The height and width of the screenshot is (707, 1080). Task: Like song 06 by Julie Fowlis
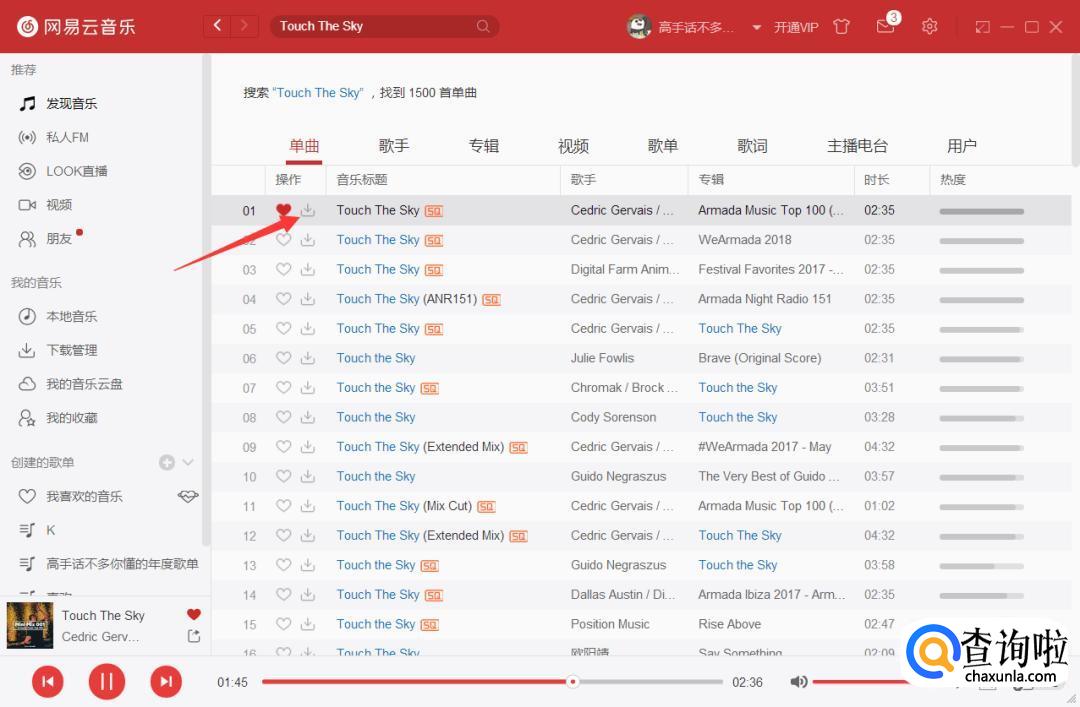click(x=283, y=358)
